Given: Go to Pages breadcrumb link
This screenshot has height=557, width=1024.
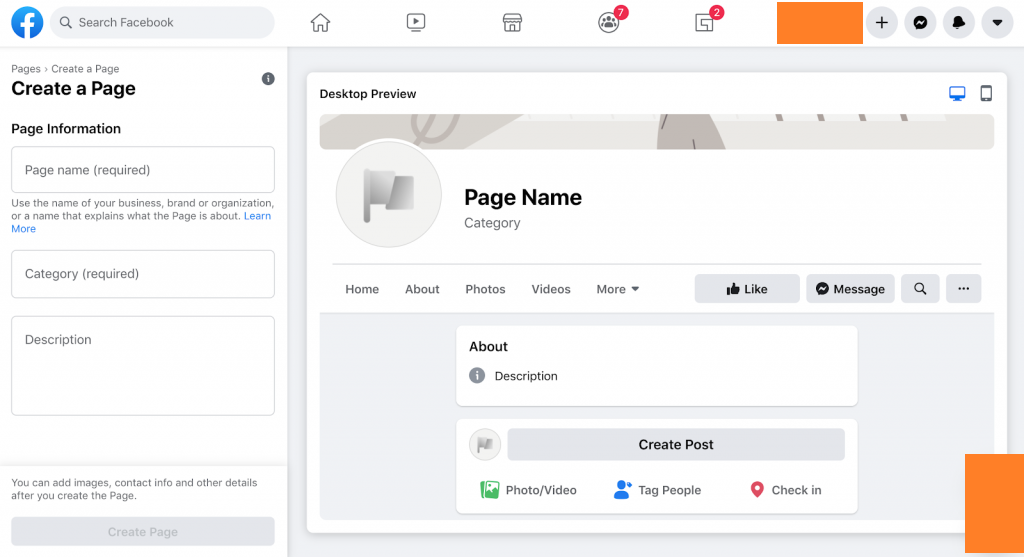Looking at the screenshot, I should [25, 69].
